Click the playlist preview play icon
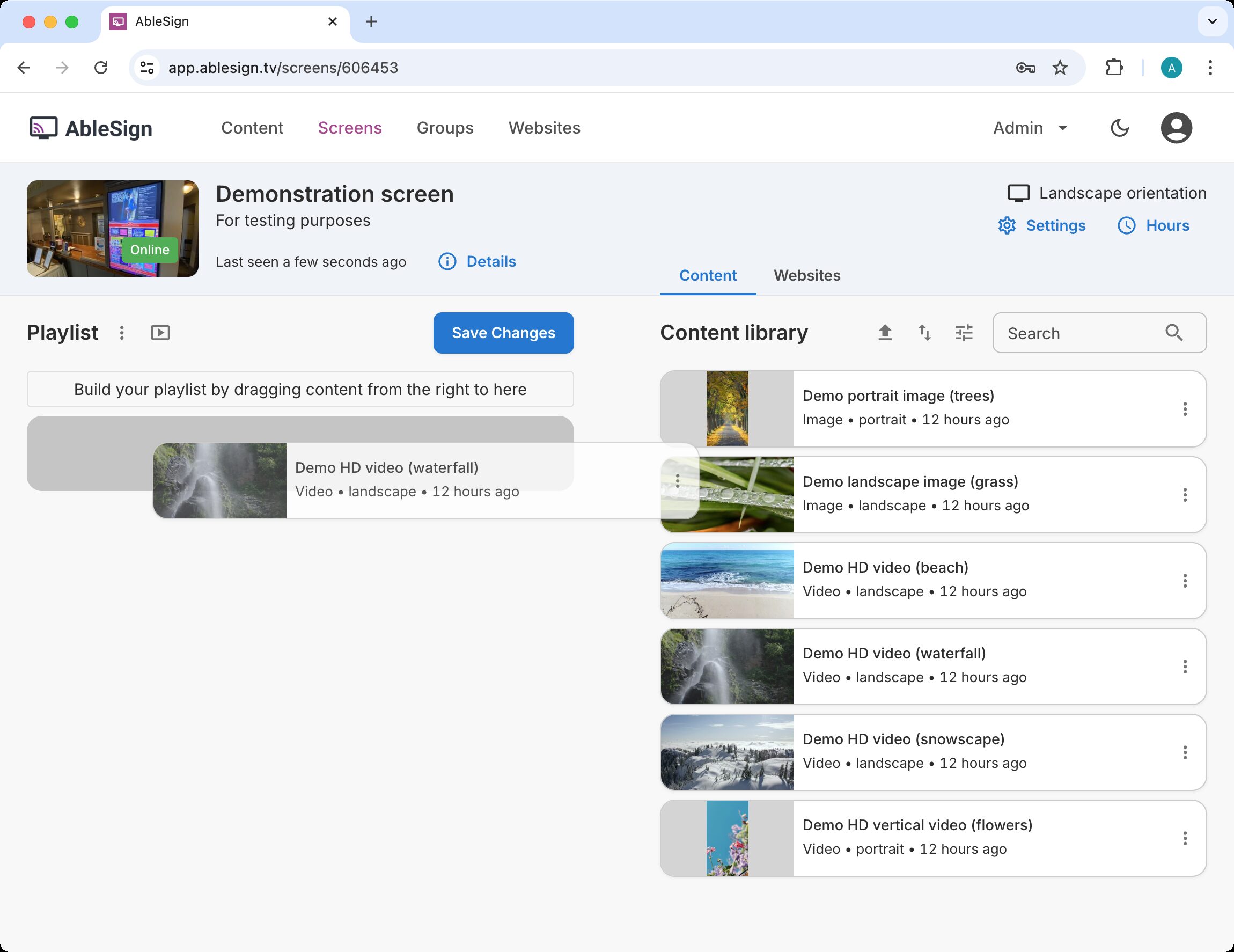 pos(160,333)
